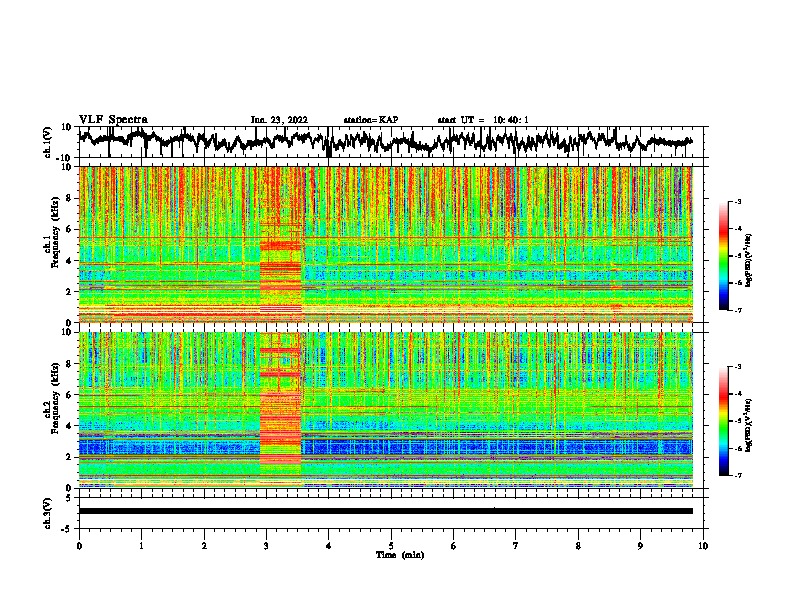Select the "start UT = 10:40: 1" text
Viewport: 792px width, 612px height.
483,120
